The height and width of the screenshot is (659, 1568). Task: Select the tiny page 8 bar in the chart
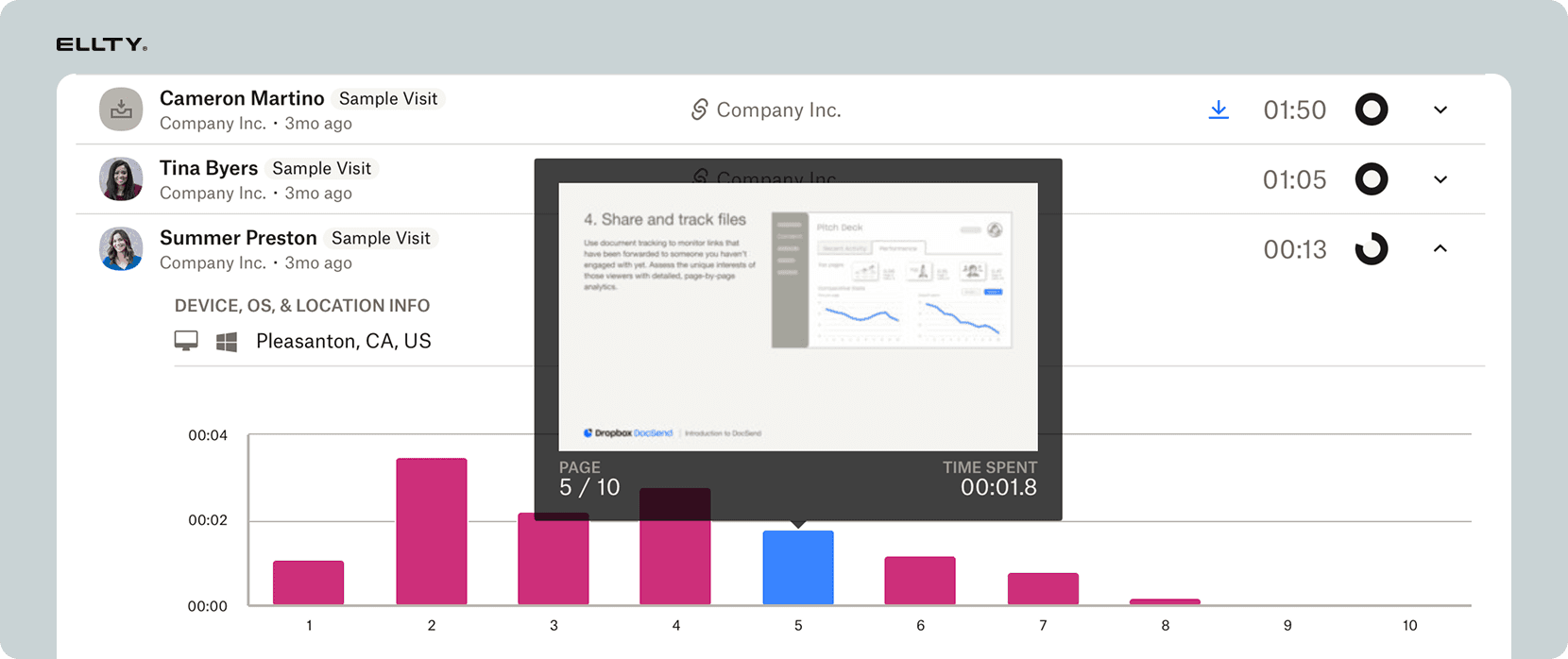[1165, 601]
